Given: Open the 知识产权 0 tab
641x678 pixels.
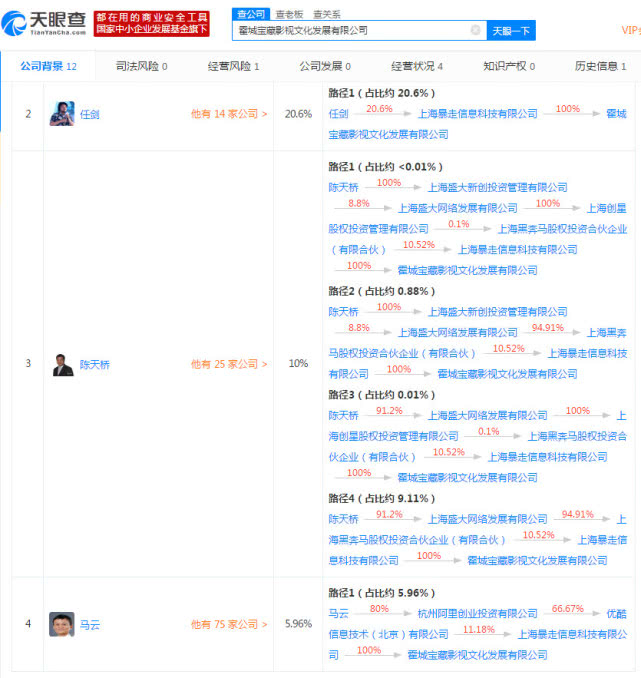Looking at the screenshot, I should click(509, 66).
